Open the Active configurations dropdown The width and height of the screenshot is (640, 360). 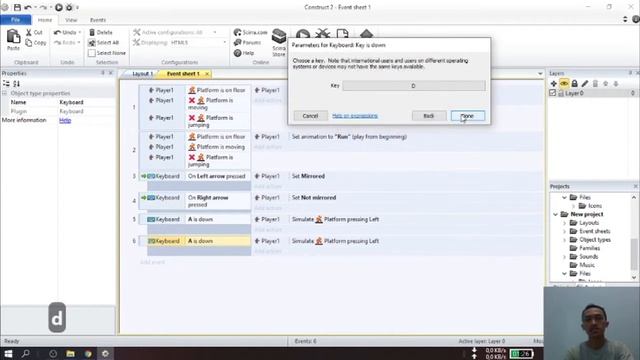[215, 32]
